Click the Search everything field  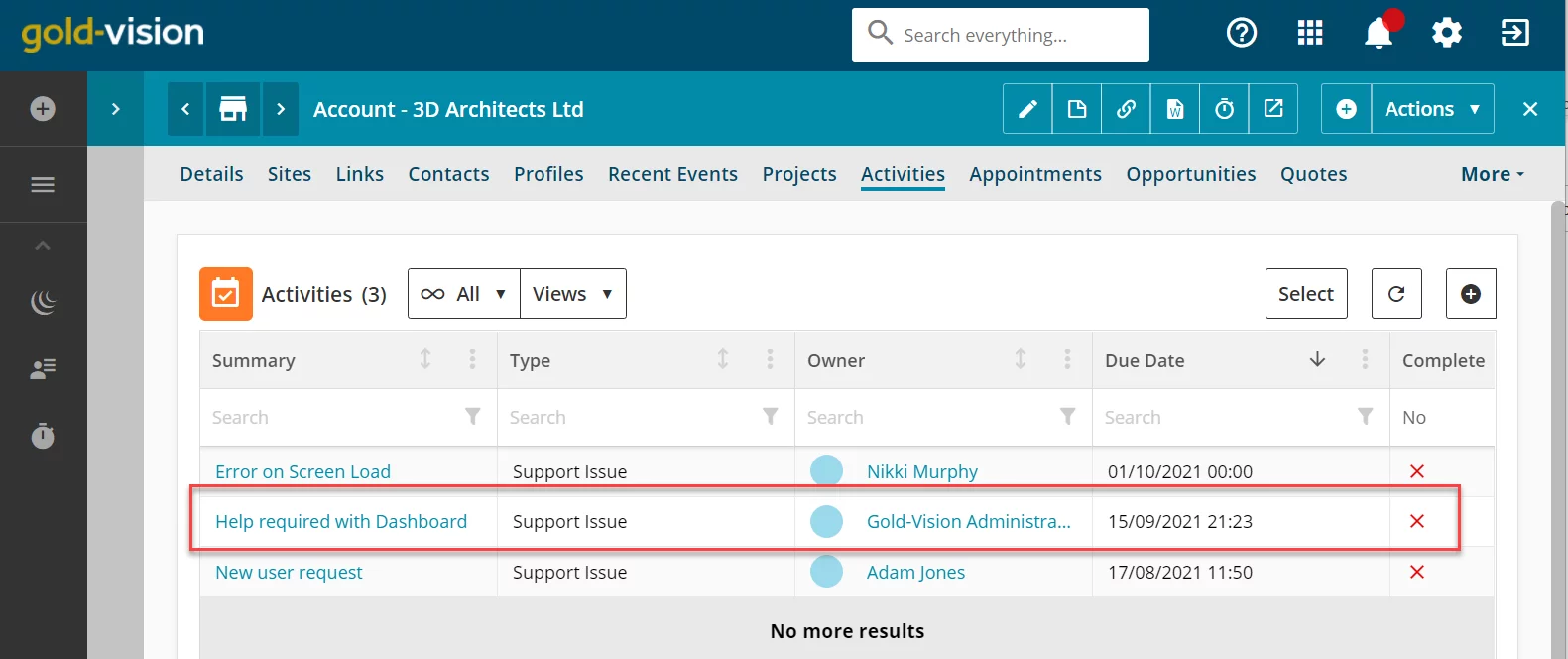(x=1001, y=35)
